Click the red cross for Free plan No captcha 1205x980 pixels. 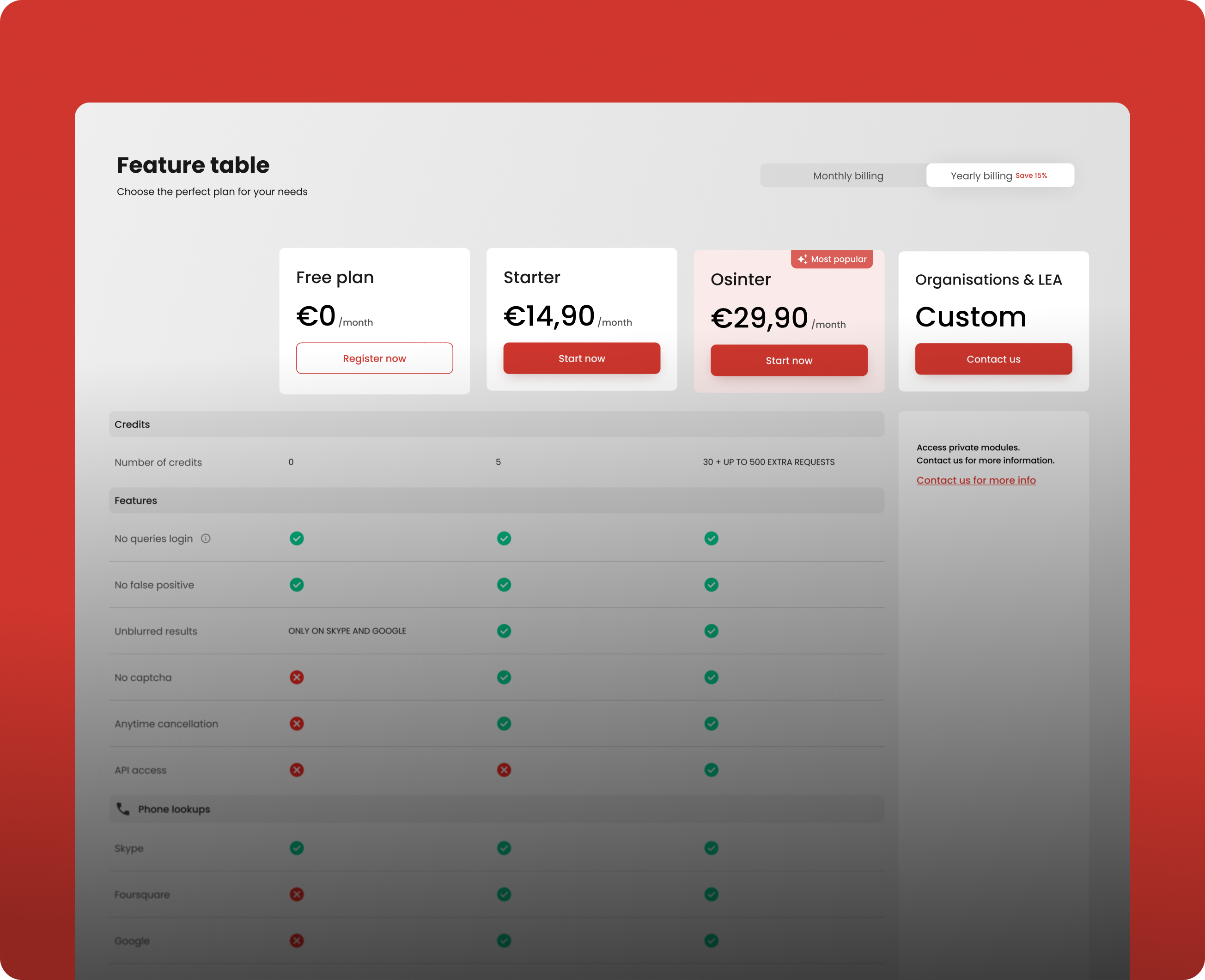pos(297,677)
